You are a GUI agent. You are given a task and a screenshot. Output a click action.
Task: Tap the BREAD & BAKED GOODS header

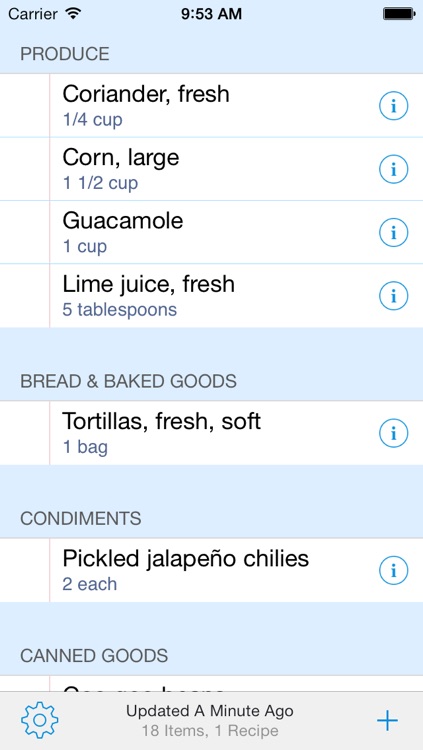128,381
